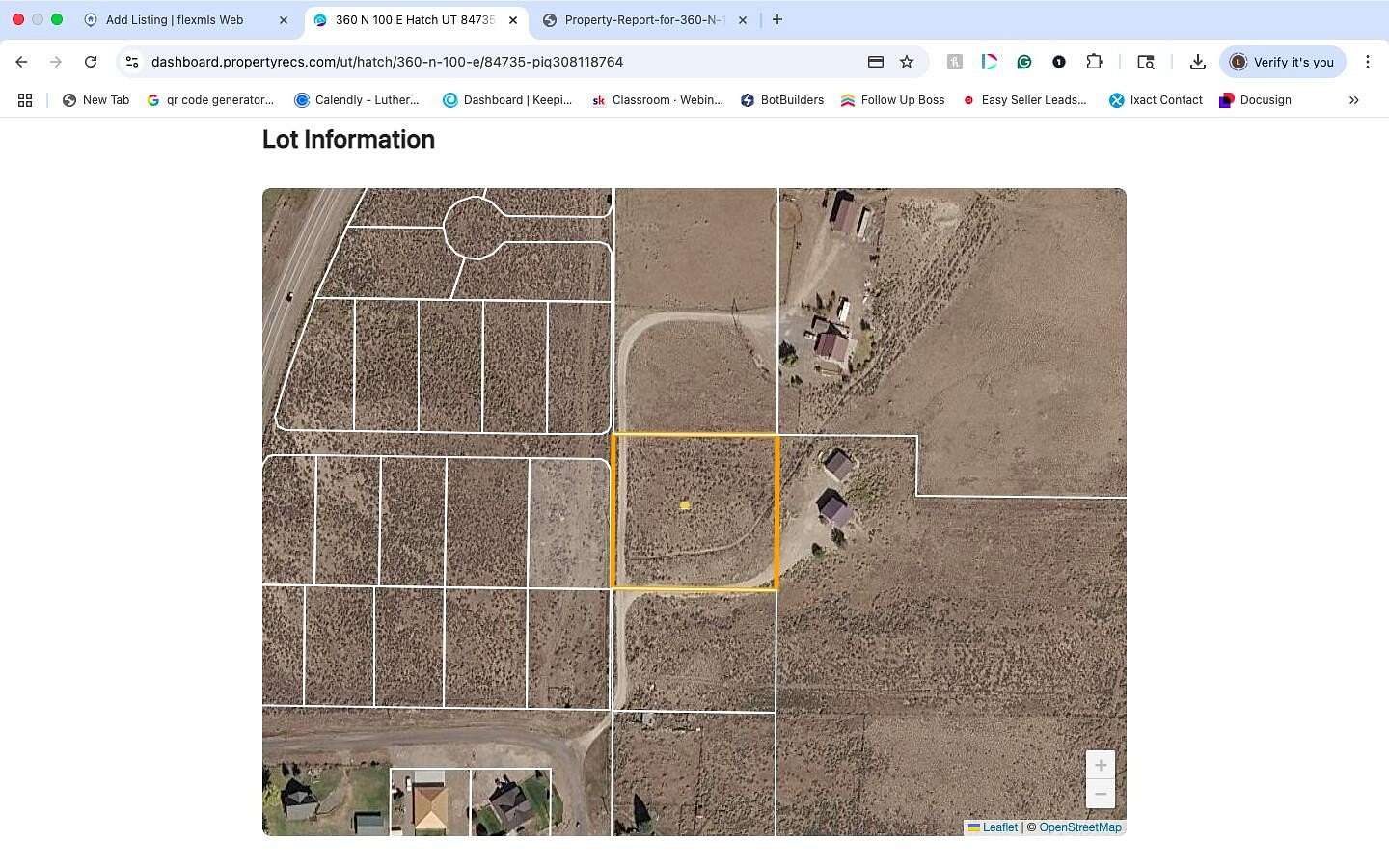Screen dimensions: 1389x868
Task: Open the Chrome three-dot menu
Action: tap(1368, 62)
